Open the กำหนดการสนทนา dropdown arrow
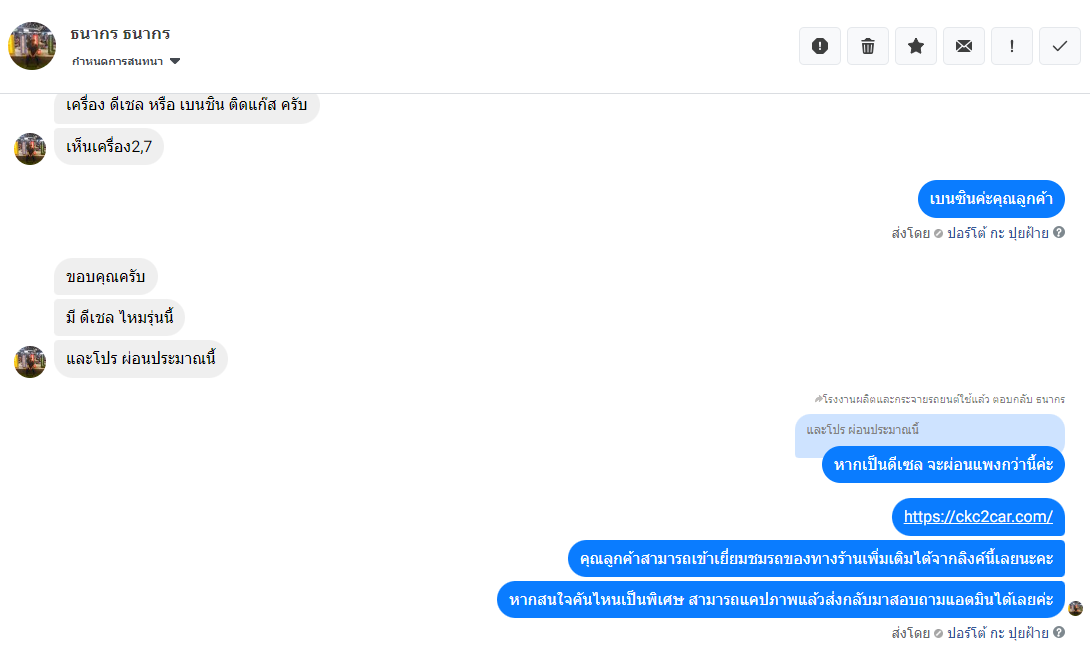 tap(175, 61)
